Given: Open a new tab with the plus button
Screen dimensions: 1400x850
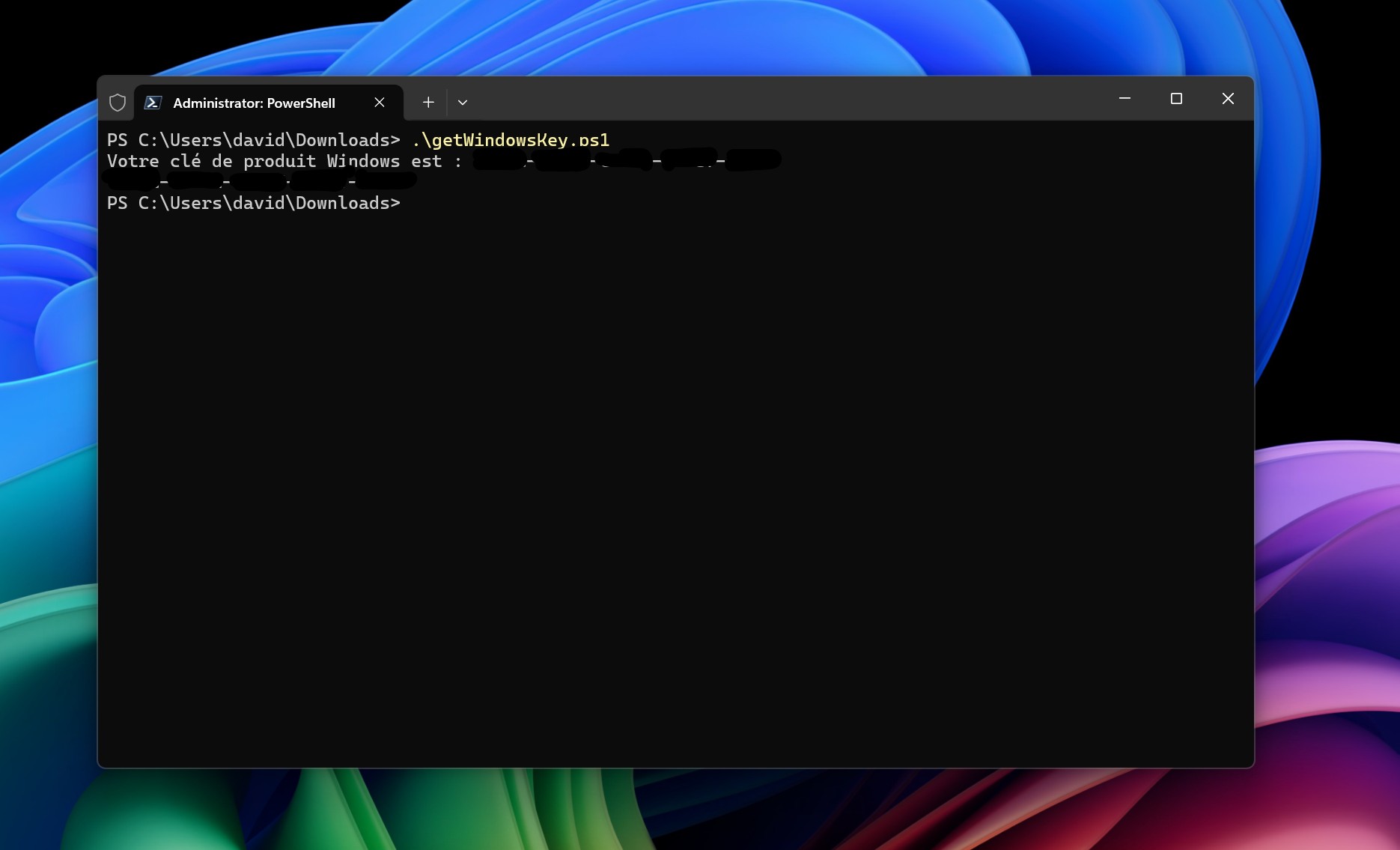Looking at the screenshot, I should [428, 103].
